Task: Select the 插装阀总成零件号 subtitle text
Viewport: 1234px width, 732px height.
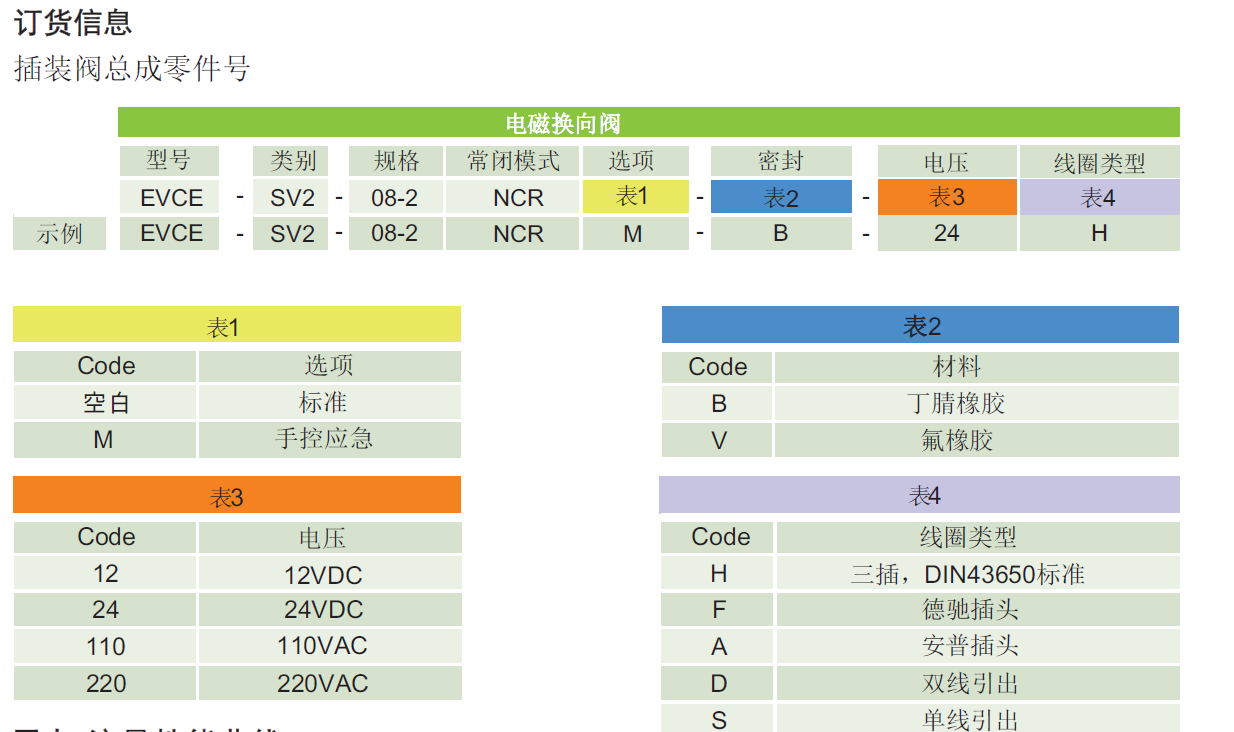Action: click(132, 68)
